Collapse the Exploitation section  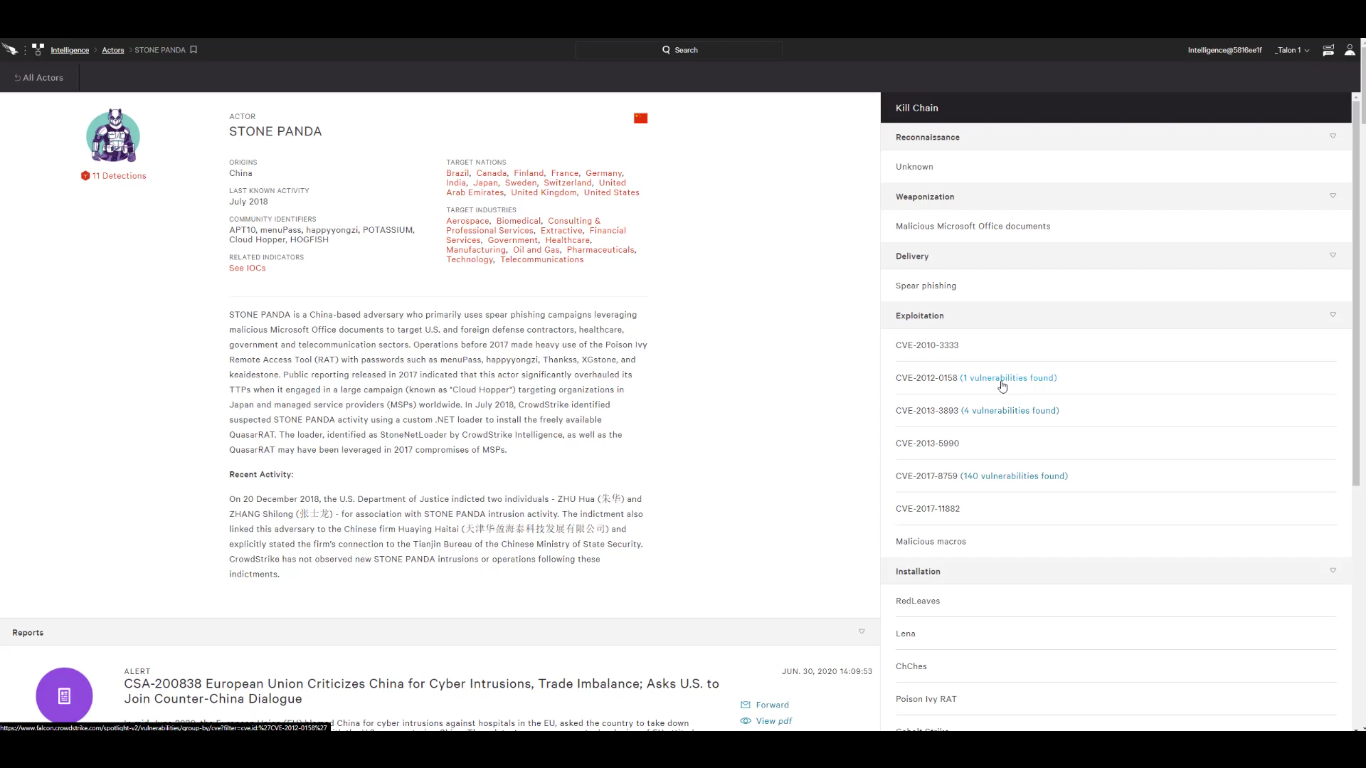pos(1332,315)
